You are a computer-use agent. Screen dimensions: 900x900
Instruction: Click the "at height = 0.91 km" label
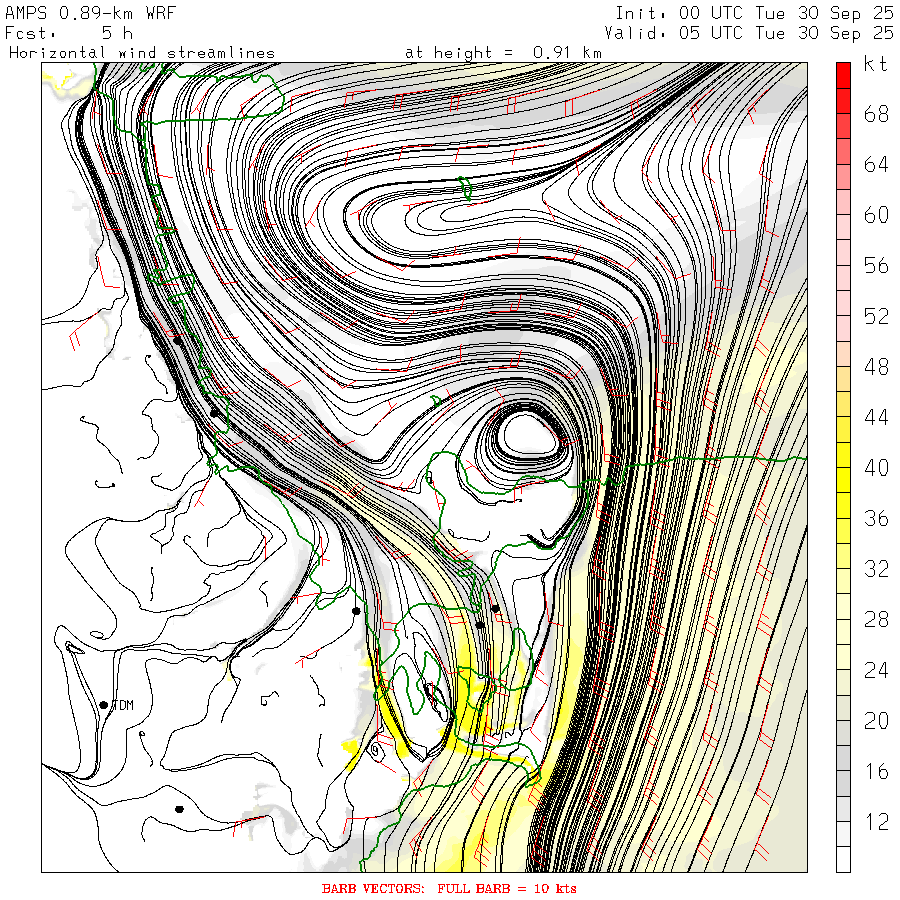click(503, 52)
